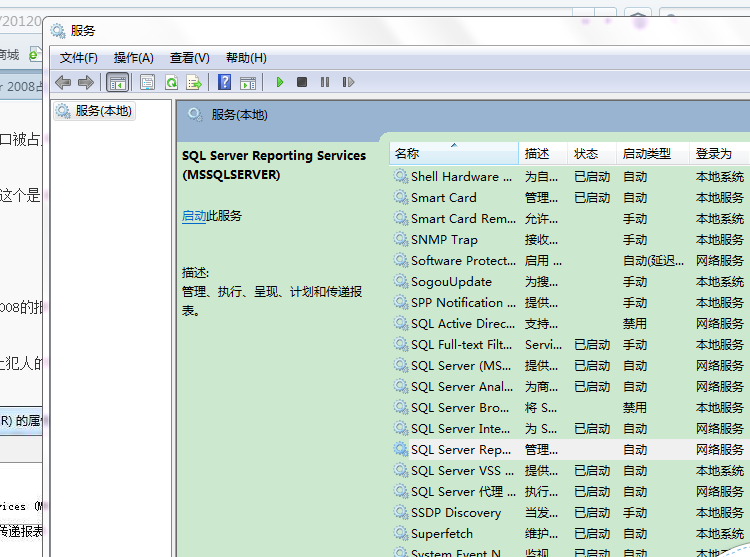Open the blue Help question-mark icon
Image resolution: width=750 pixels, height=557 pixels.
[x=224, y=82]
